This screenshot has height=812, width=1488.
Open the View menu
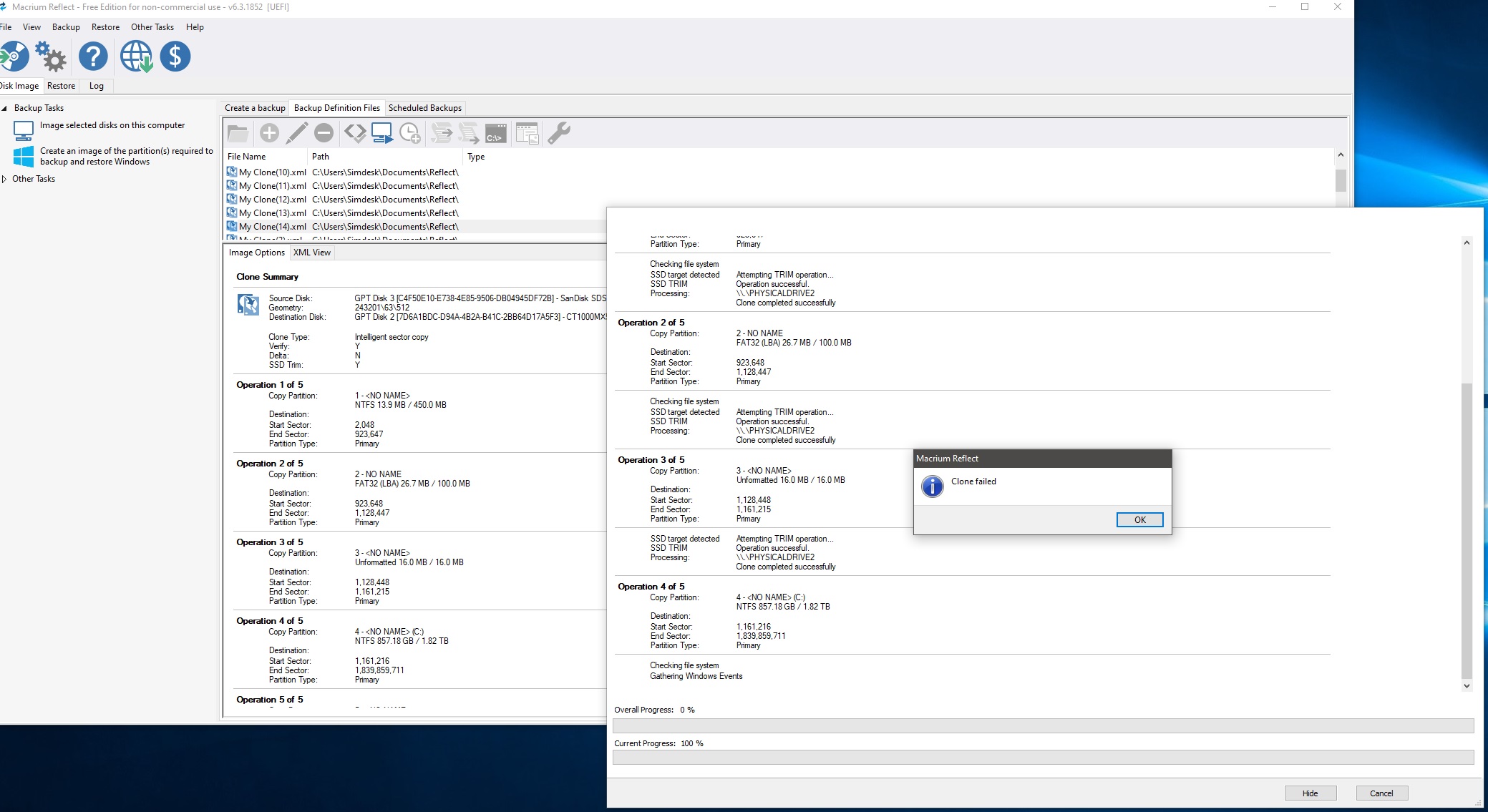31,27
